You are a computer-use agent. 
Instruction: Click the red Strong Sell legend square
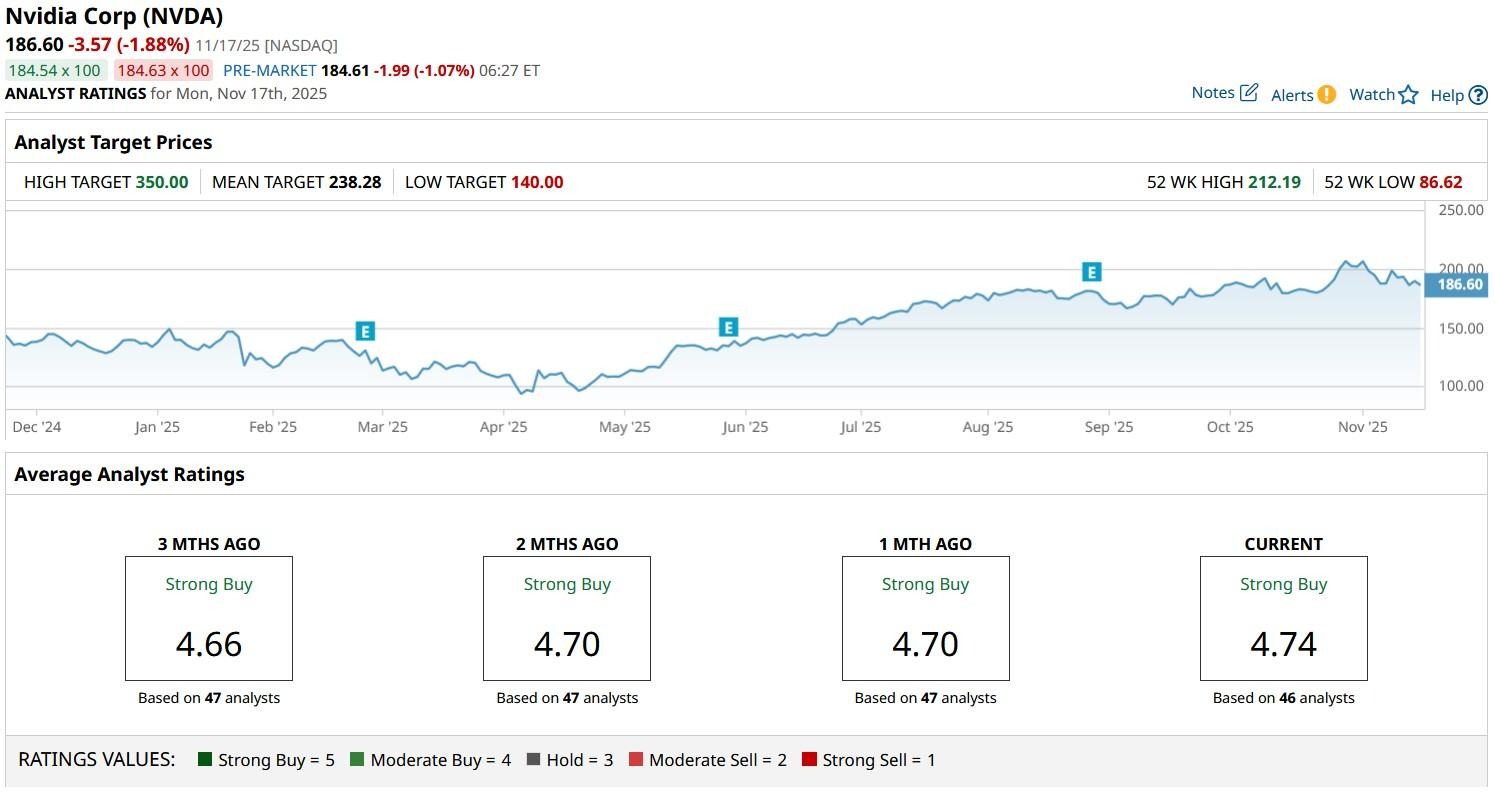809,760
